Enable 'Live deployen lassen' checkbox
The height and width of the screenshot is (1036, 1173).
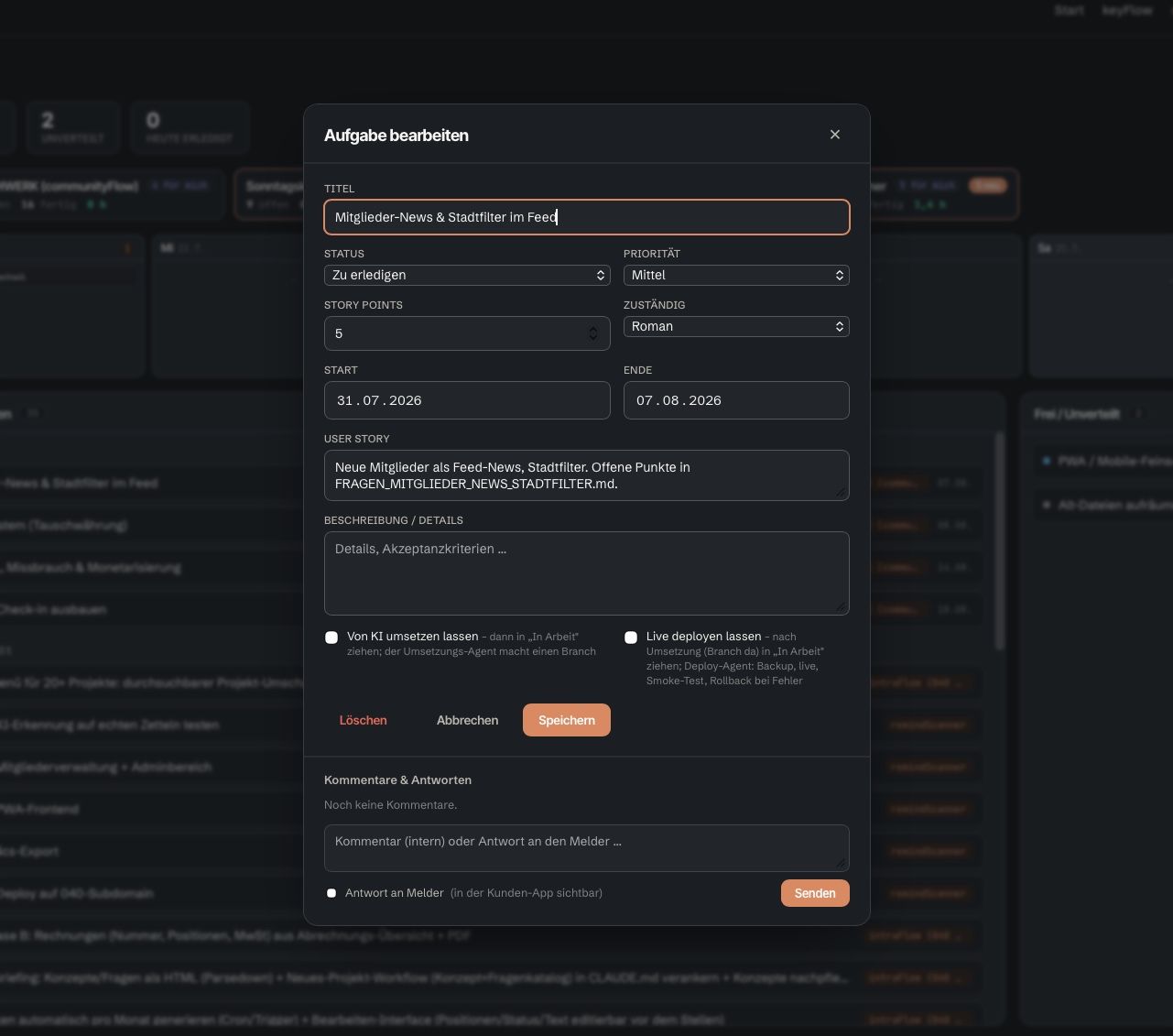coord(631,638)
